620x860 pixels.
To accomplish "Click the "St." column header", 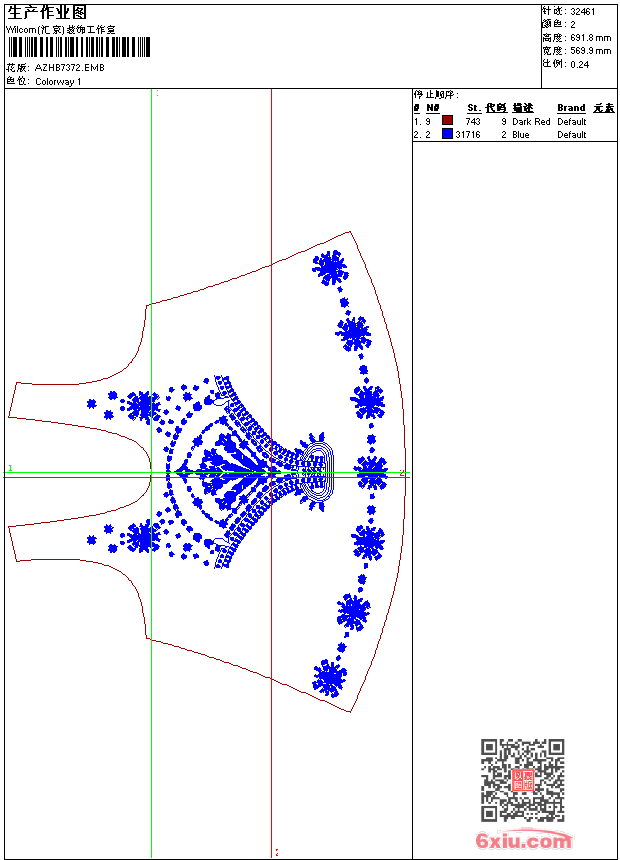I will point(474,108).
